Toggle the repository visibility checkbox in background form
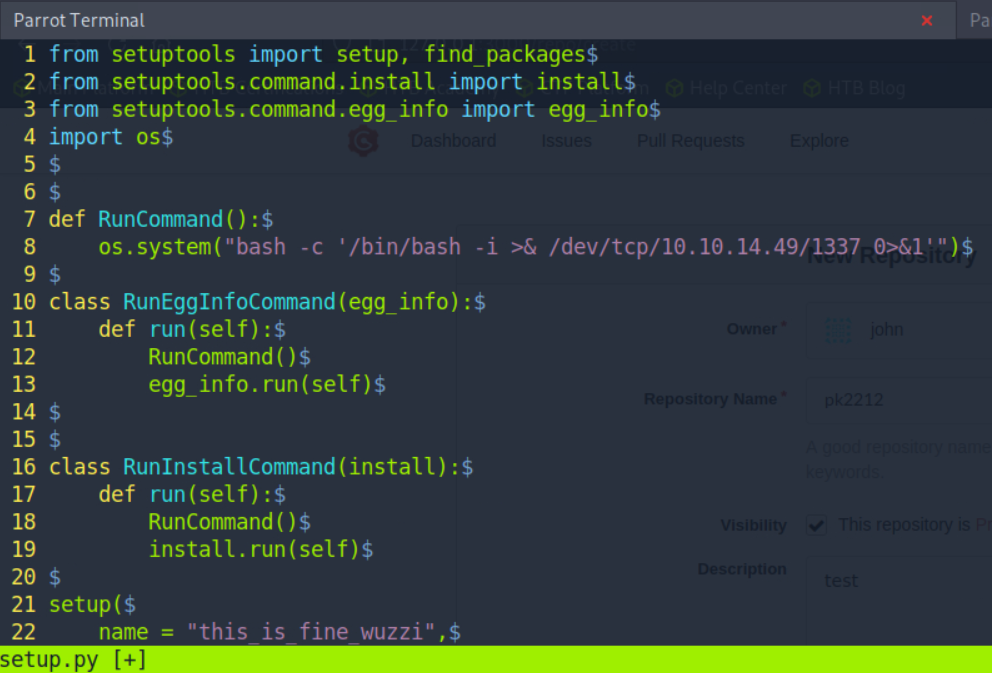Image resolution: width=992 pixels, height=673 pixels. [816, 525]
